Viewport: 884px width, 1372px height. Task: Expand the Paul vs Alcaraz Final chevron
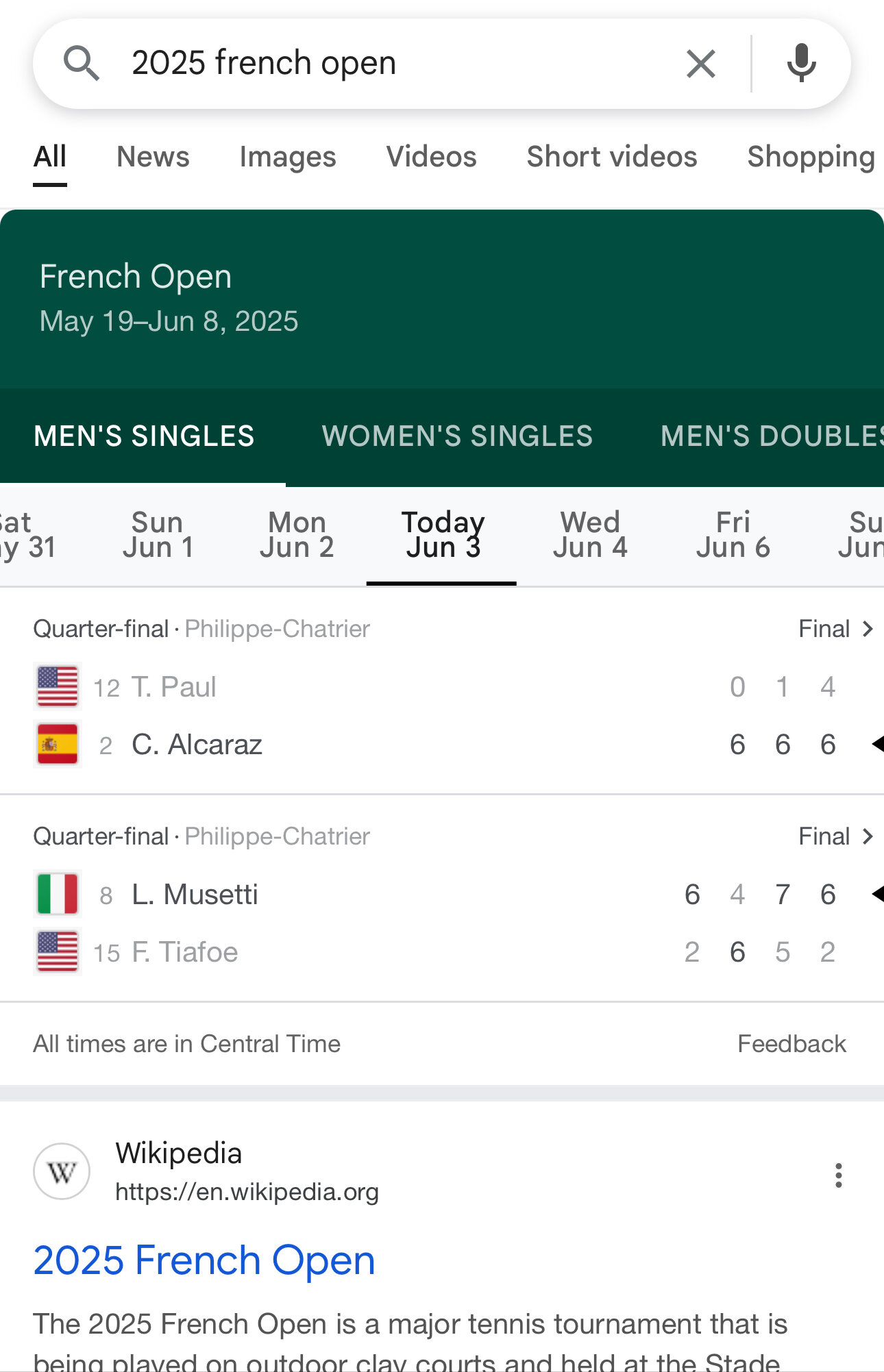[868, 629]
